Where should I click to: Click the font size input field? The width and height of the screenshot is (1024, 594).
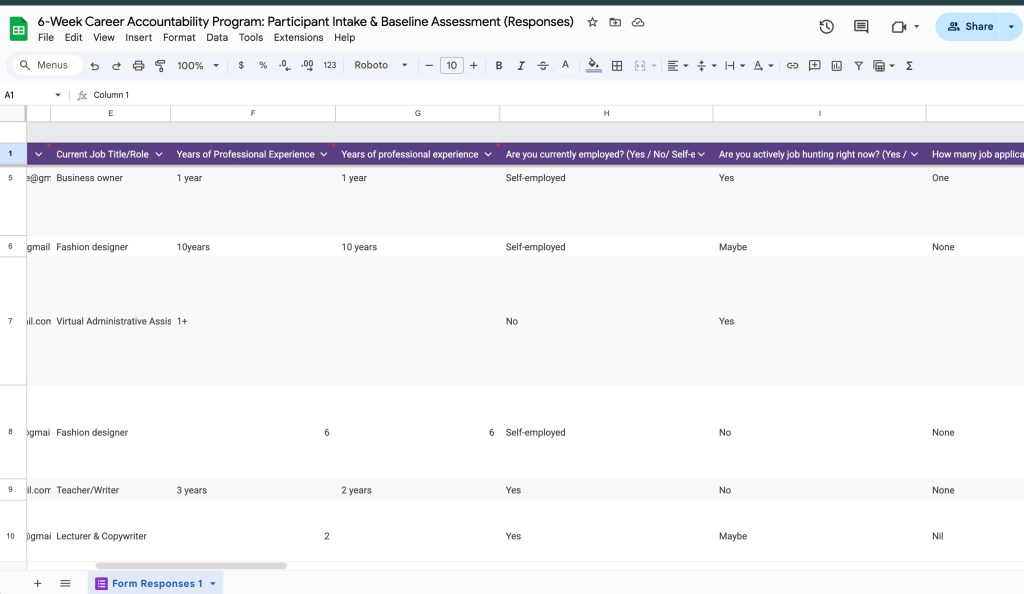[451, 66]
